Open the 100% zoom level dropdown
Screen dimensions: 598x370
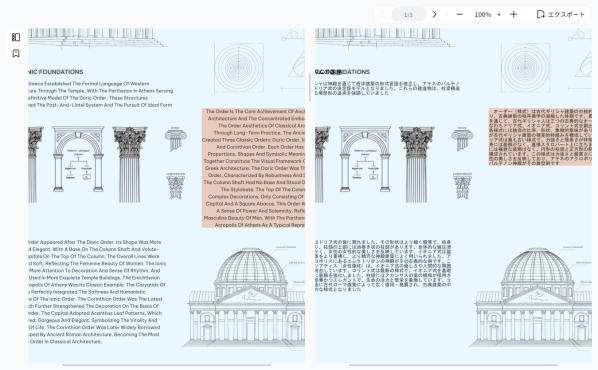(x=487, y=14)
